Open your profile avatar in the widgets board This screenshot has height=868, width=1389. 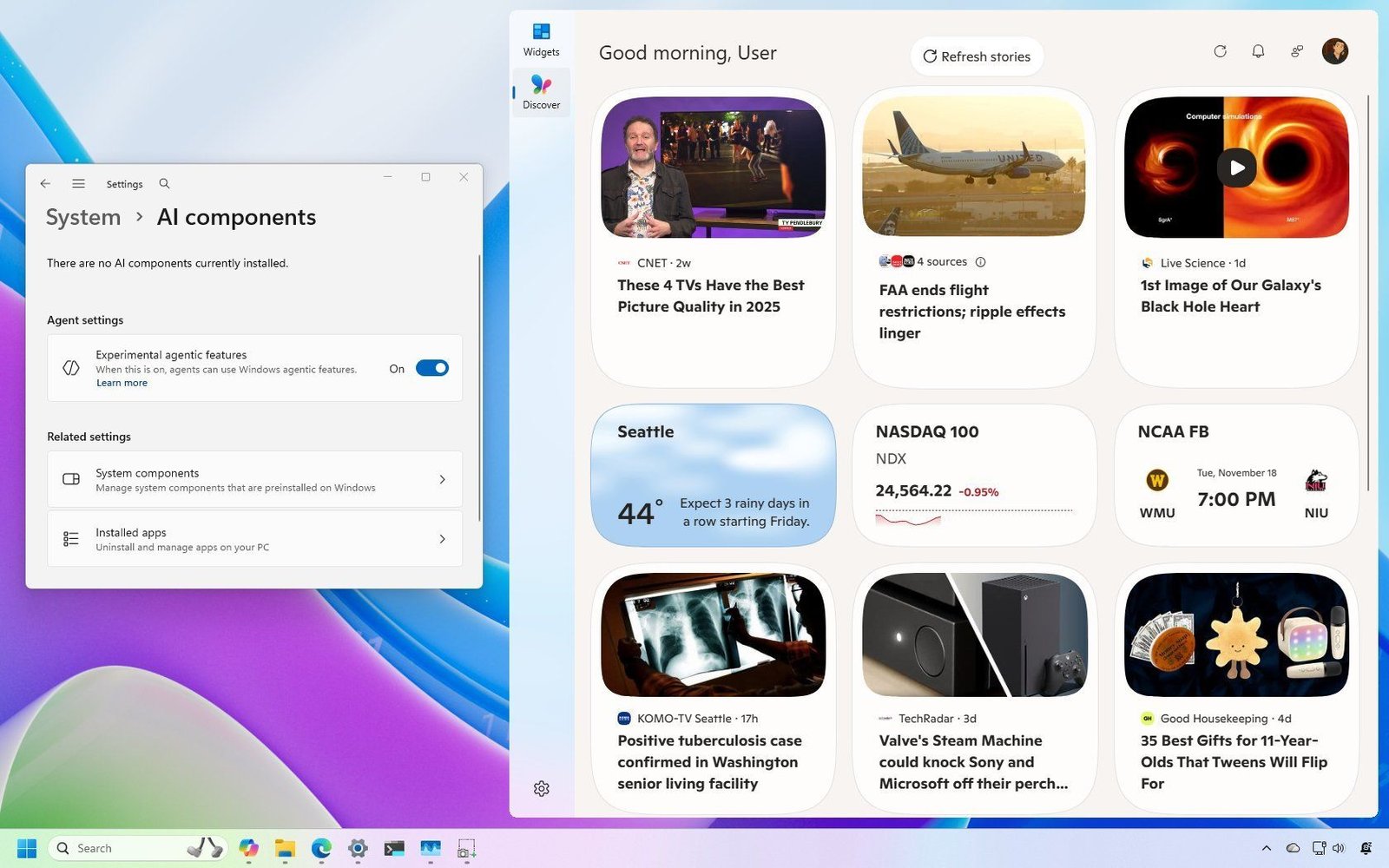[x=1336, y=51]
